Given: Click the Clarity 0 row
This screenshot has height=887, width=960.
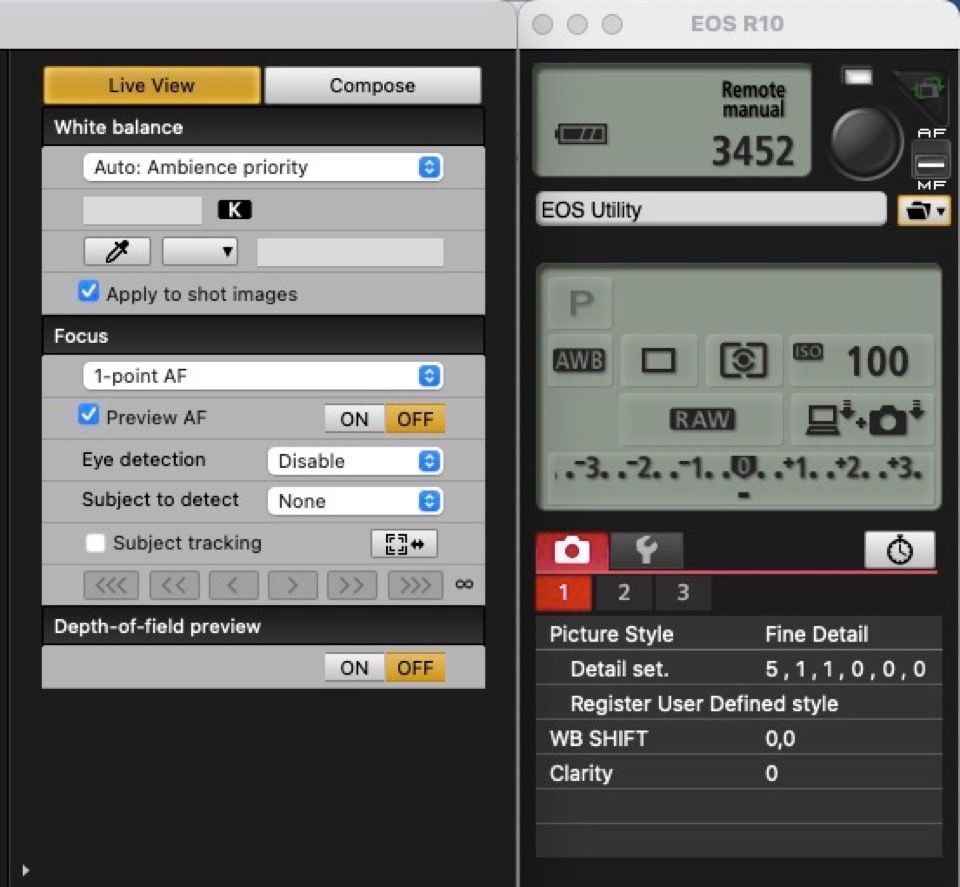Looking at the screenshot, I should click(x=739, y=774).
